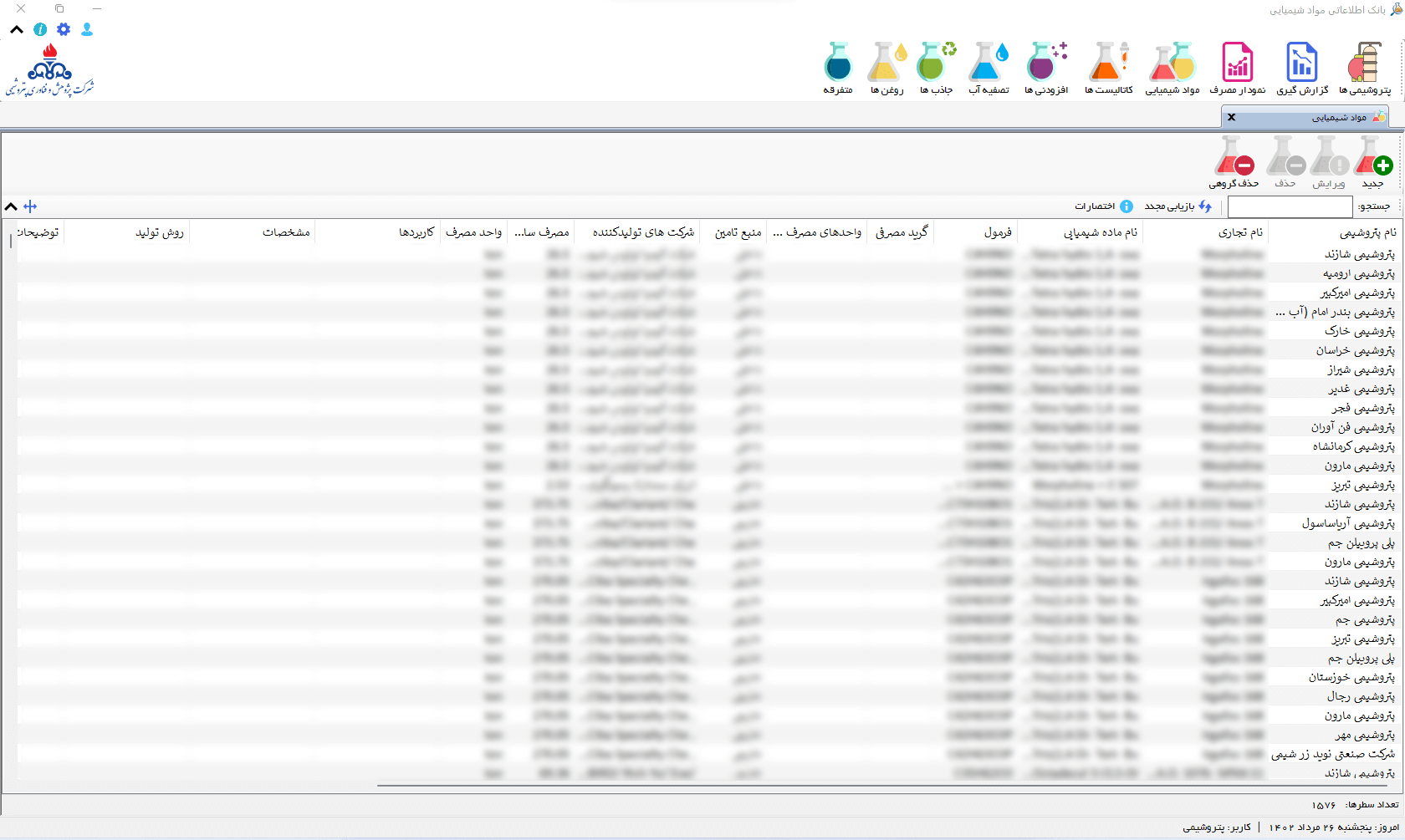
Task: Sort by روش تولید column header
Action: point(126,232)
